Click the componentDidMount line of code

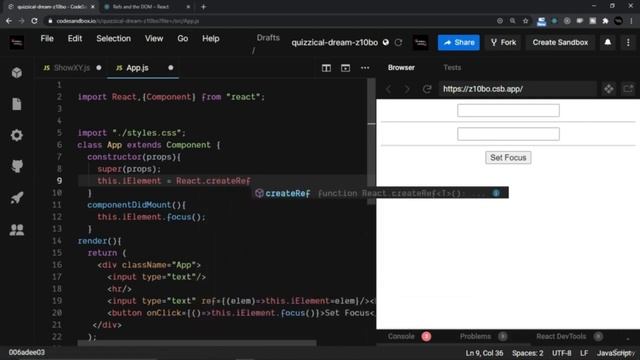[137, 205]
